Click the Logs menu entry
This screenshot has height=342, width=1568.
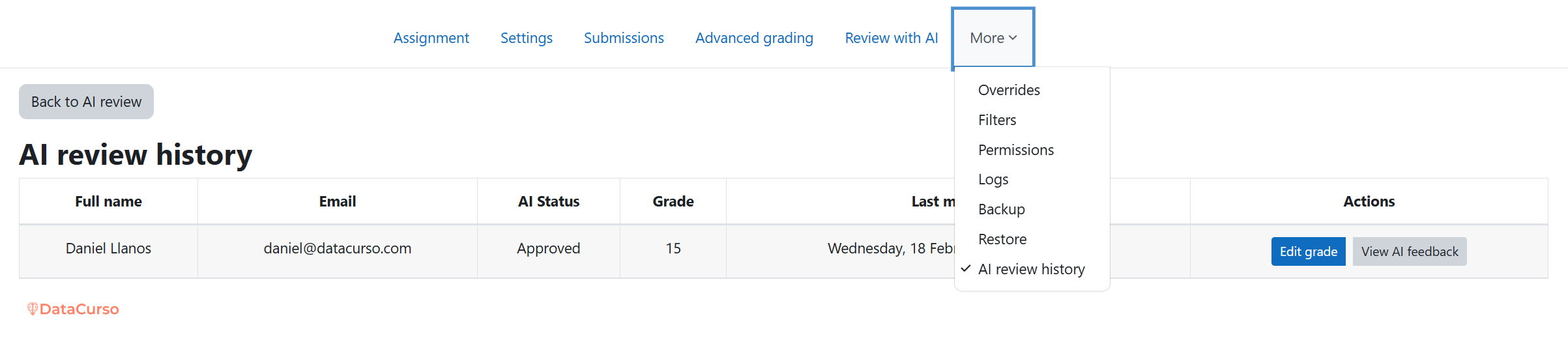993,179
